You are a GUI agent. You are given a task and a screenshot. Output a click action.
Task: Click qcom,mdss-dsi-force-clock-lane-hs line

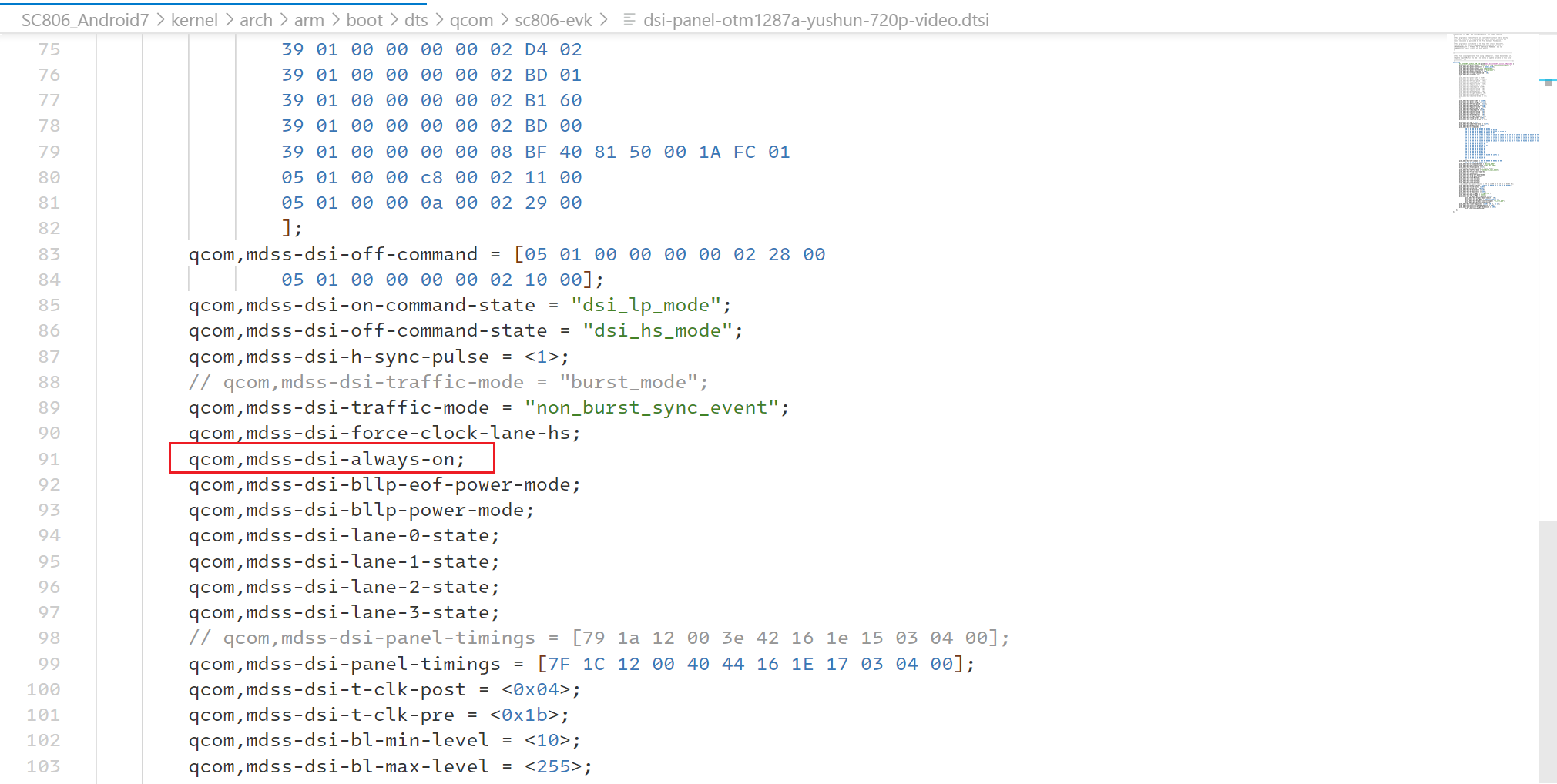click(x=384, y=433)
